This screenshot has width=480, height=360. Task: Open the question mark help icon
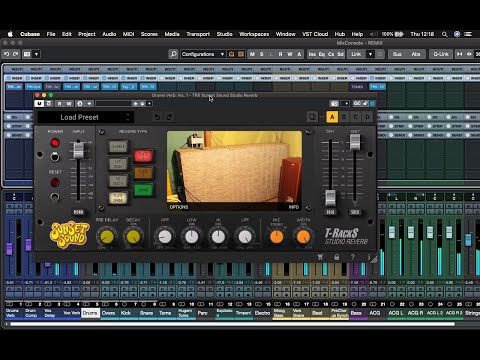(353, 257)
